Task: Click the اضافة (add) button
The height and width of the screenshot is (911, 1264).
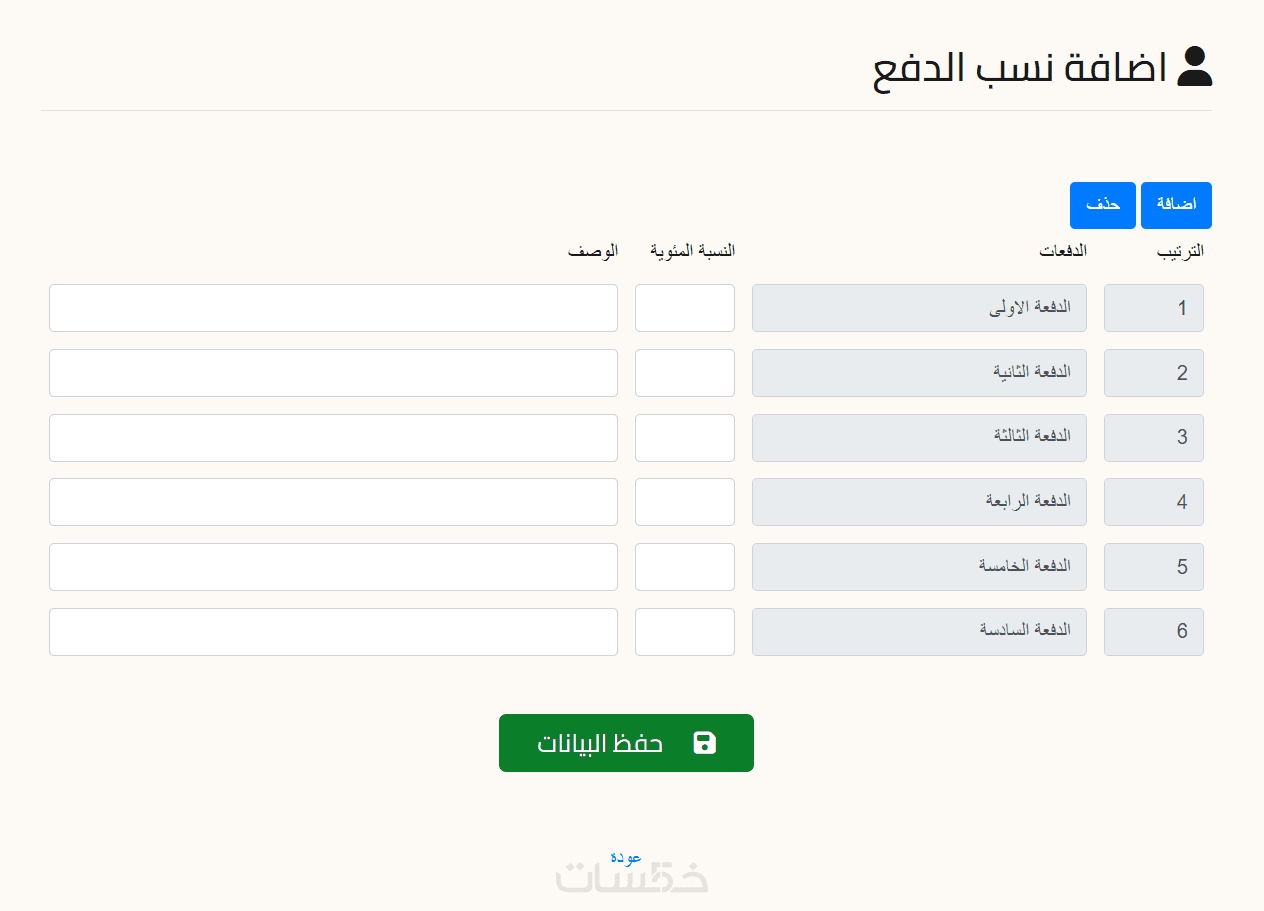Action: 1176,205
